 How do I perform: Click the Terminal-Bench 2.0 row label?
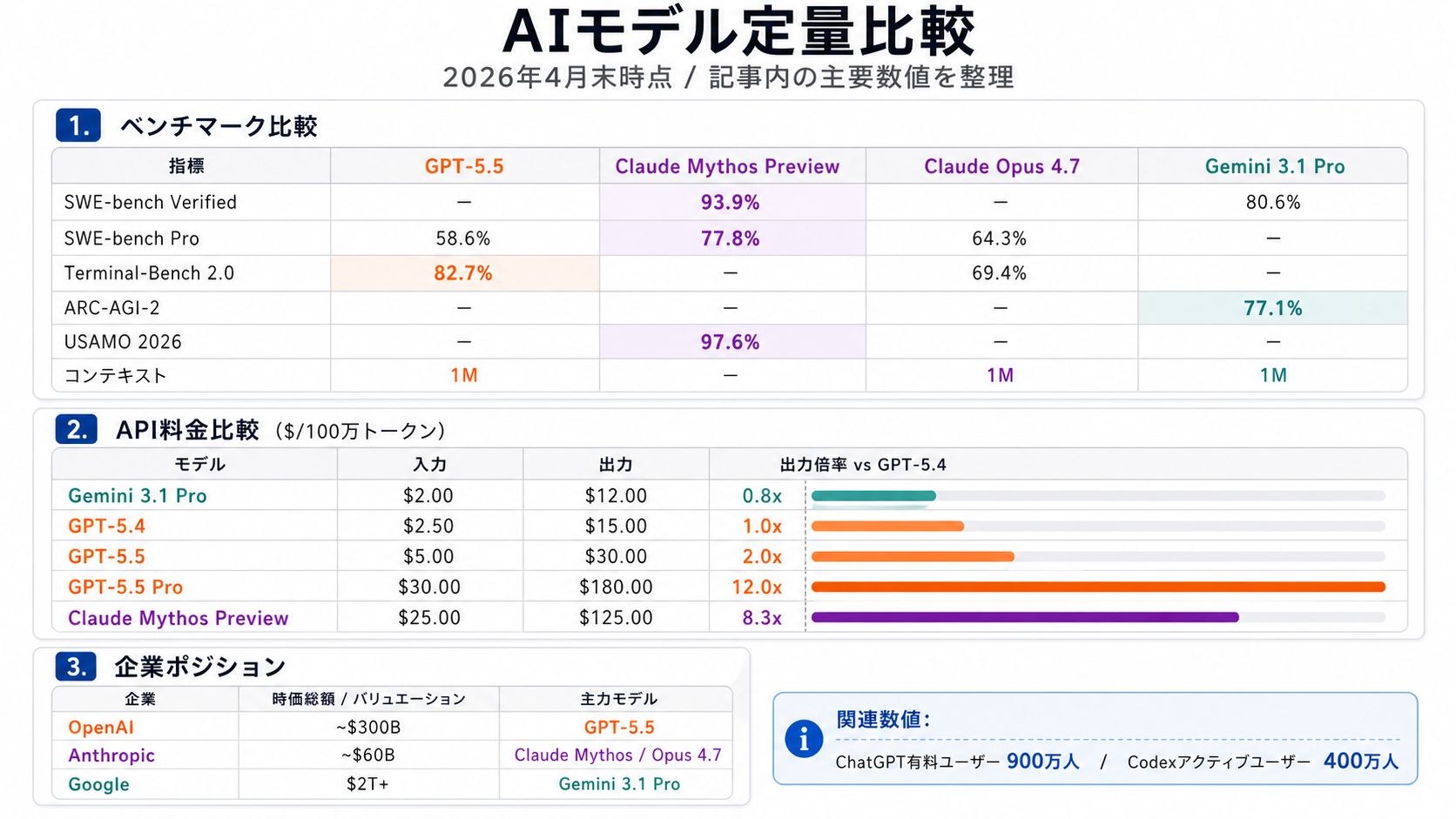coord(149,273)
